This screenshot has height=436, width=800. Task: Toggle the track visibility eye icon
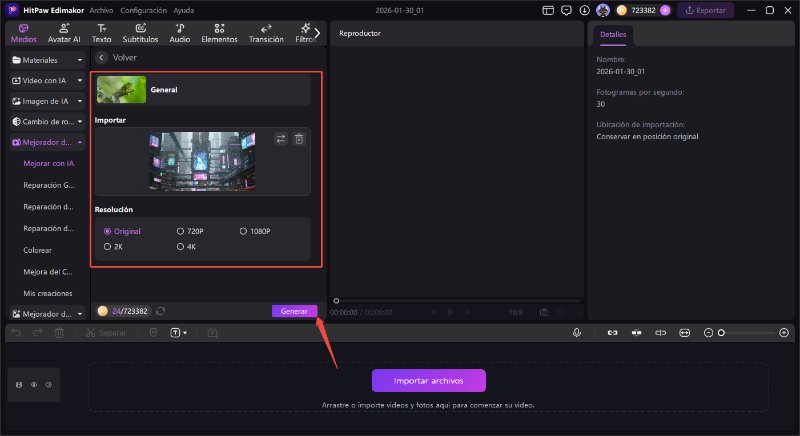34,384
